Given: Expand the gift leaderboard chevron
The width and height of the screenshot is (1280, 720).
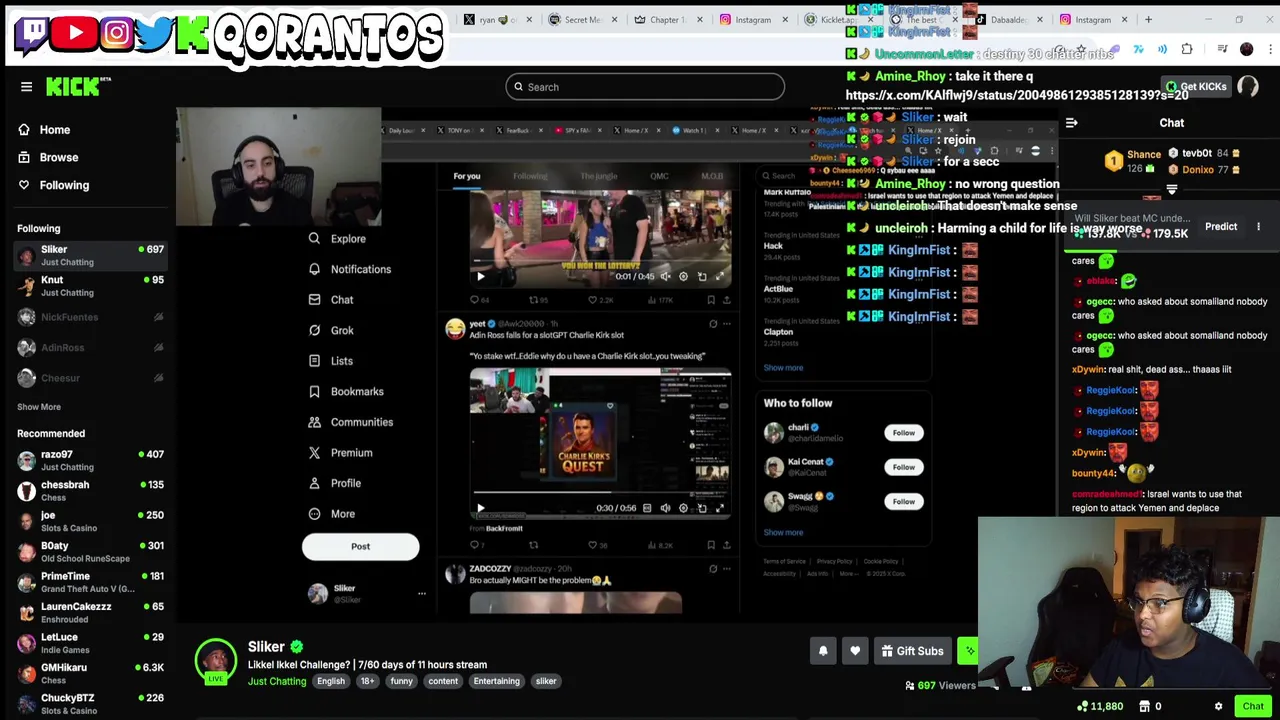Looking at the screenshot, I should [x=1172, y=189].
